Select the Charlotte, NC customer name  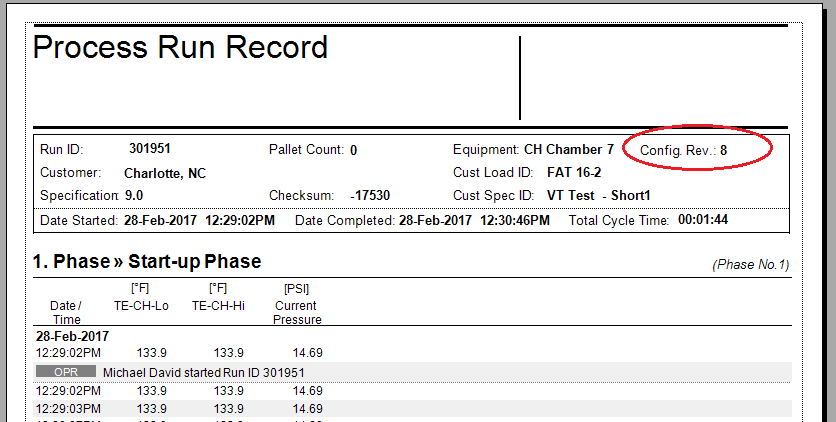click(x=164, y=173)
